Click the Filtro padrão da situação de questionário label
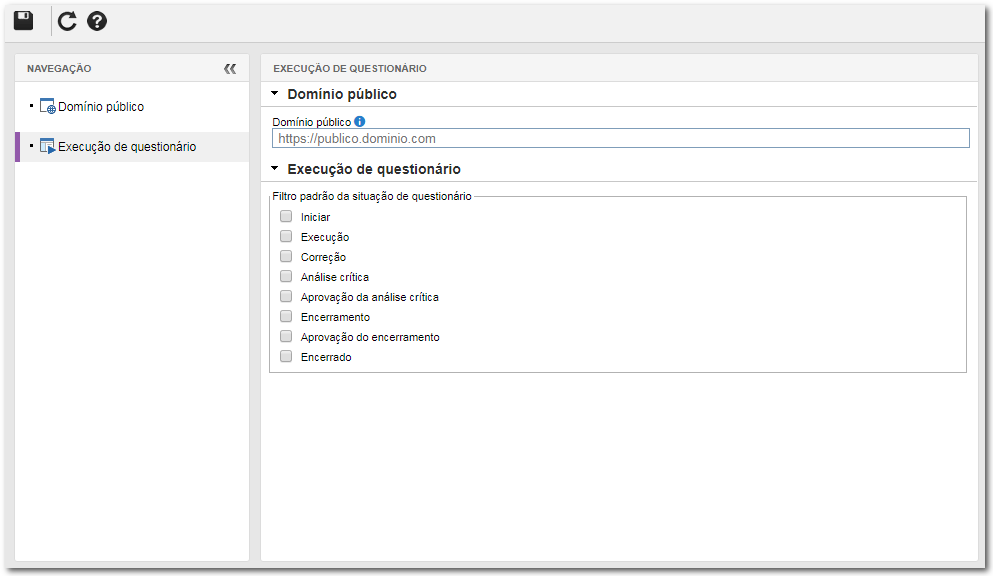993x576 pixels. pos(372,196)
